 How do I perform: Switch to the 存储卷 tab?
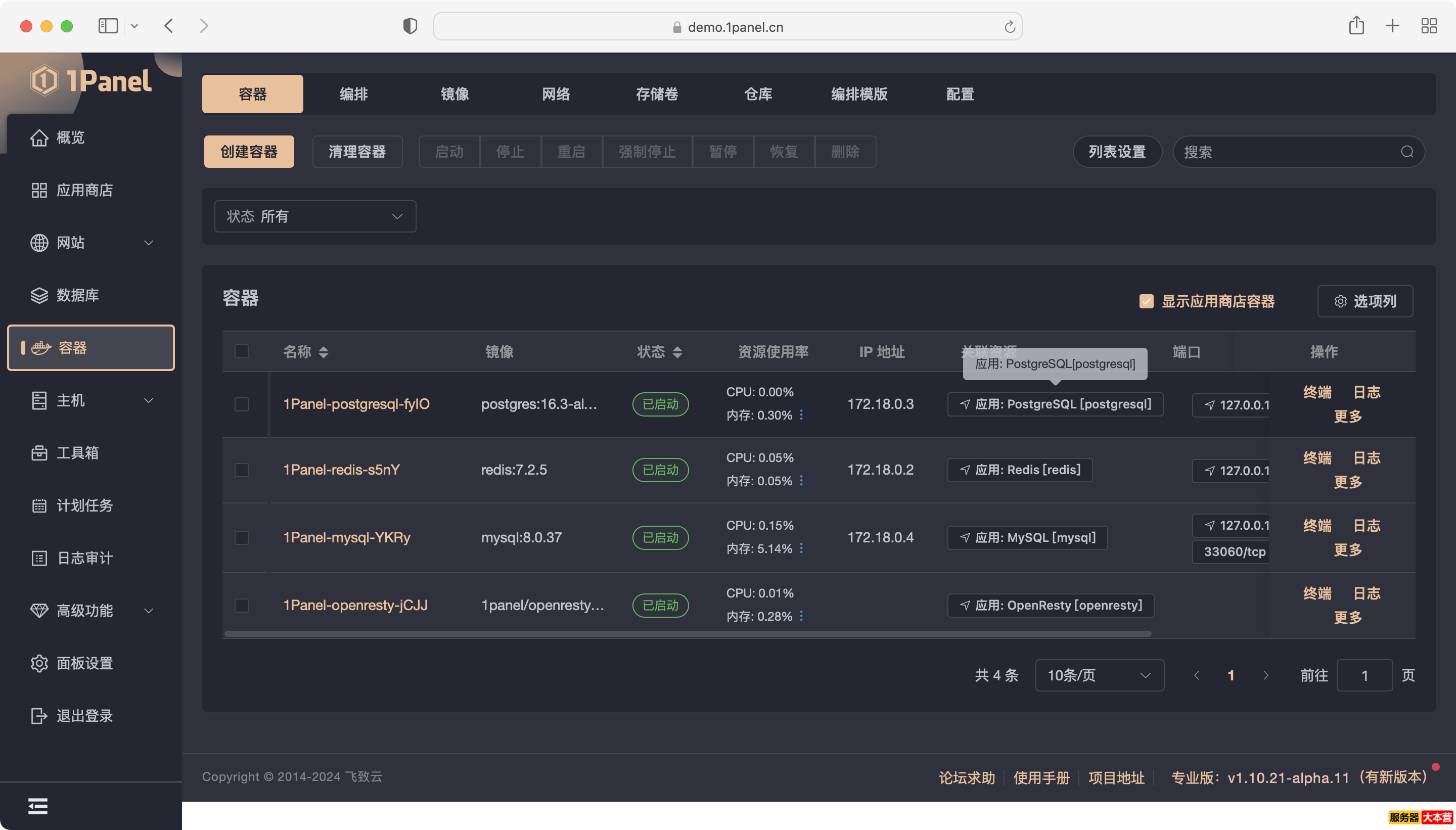tap(657, 94)
